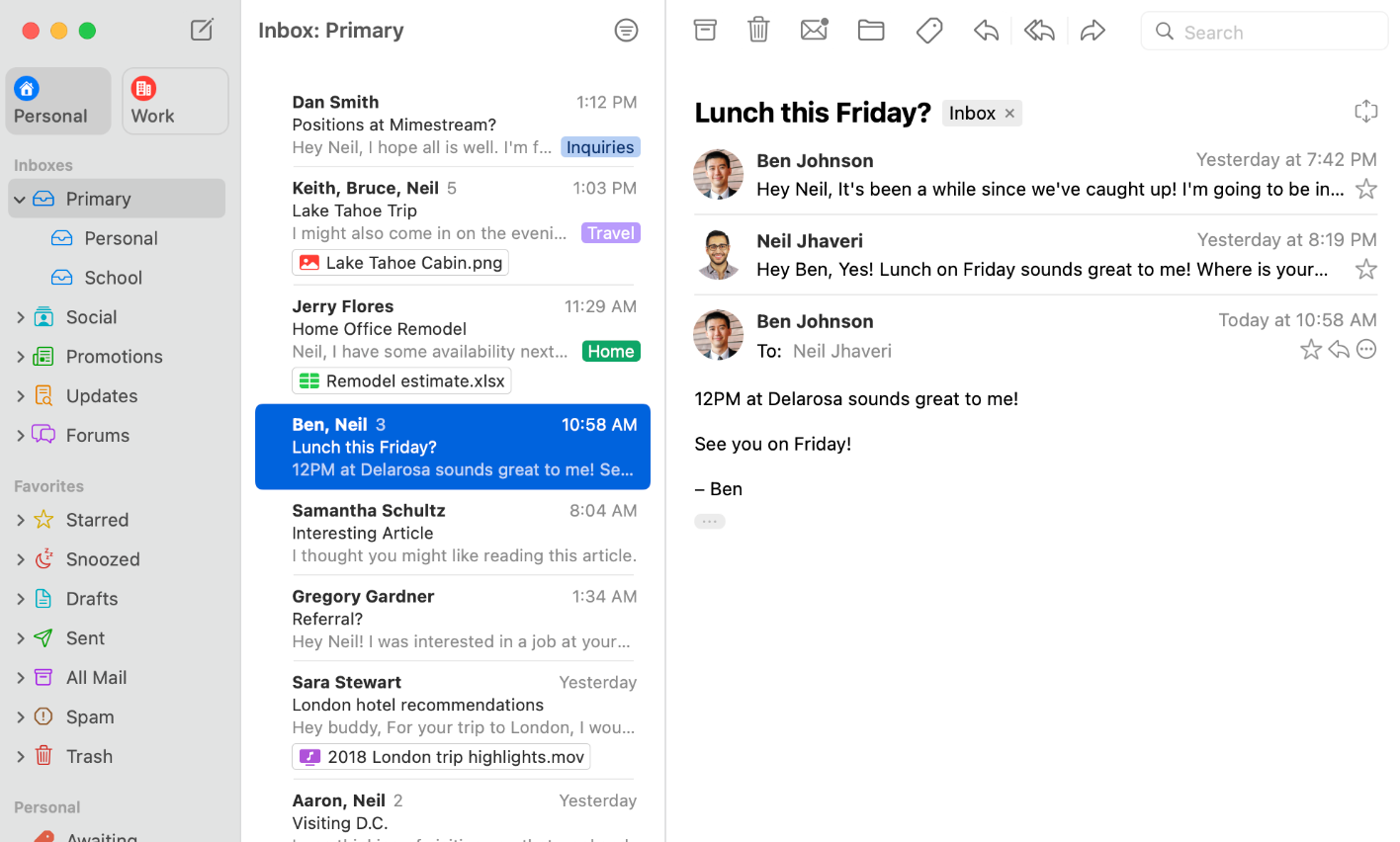
Task: Star Ben's message from today 10:58 AM
Action: click(1310, 349)
